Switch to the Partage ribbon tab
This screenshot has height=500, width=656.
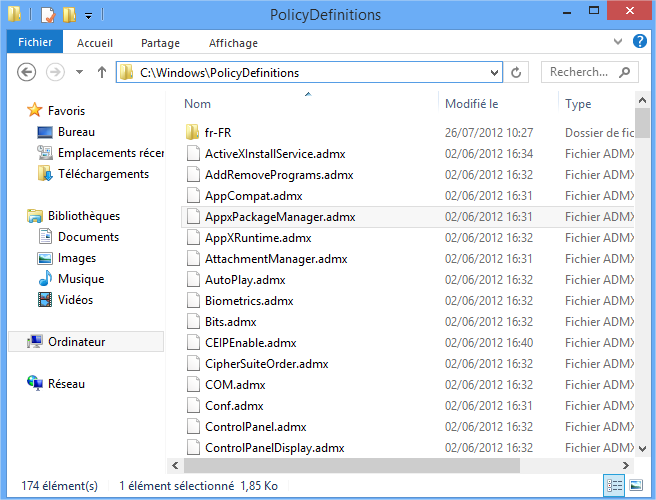coord(160,43)
